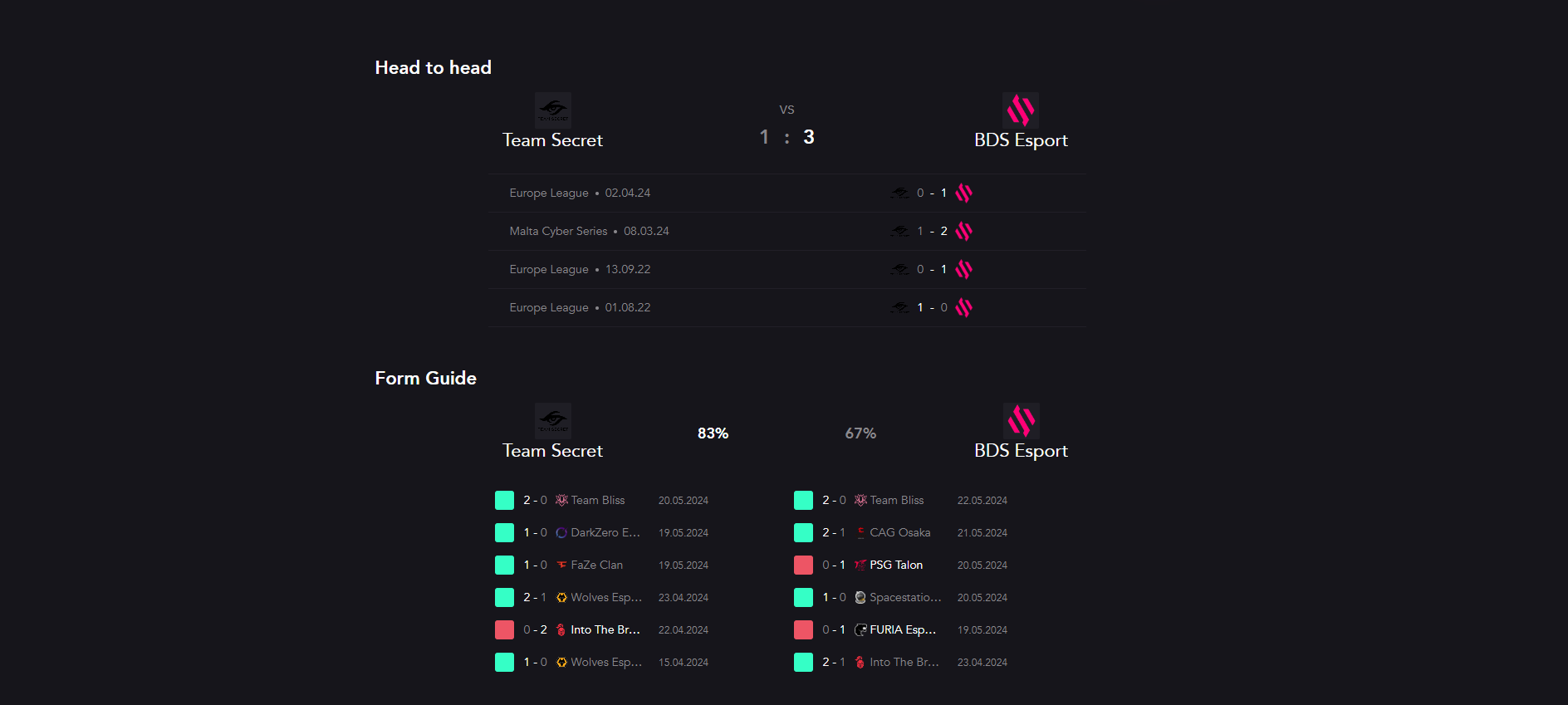Click the Spacestation team icon
This screenshot has height=705, width=1568.
click(x=860, y=598)
